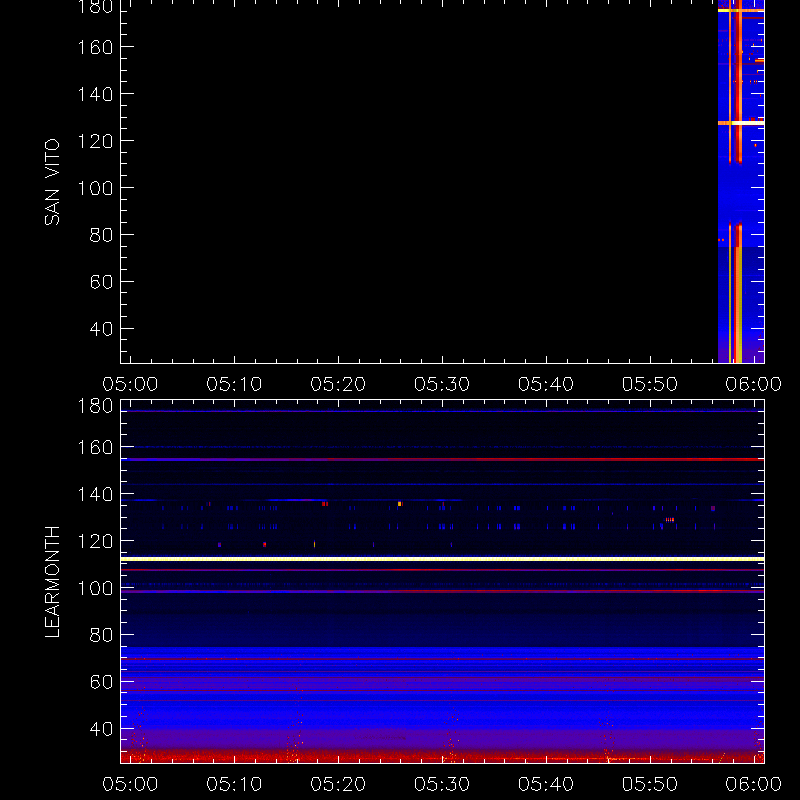The image size is (800, 800).
Task: Click the 180 tick label on the Learmonth axis
Action: click(x=95, y=406)
